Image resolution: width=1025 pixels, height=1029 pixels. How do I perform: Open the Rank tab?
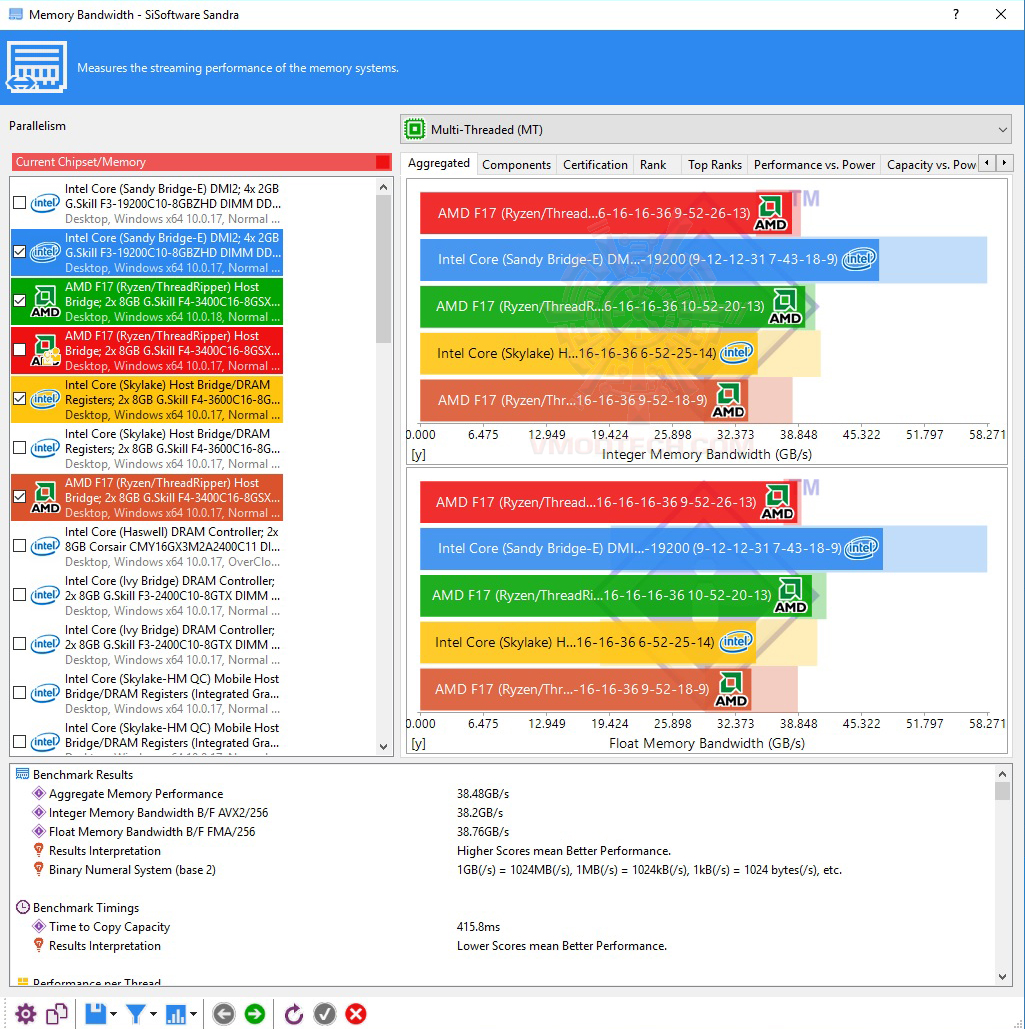(653, 165)
